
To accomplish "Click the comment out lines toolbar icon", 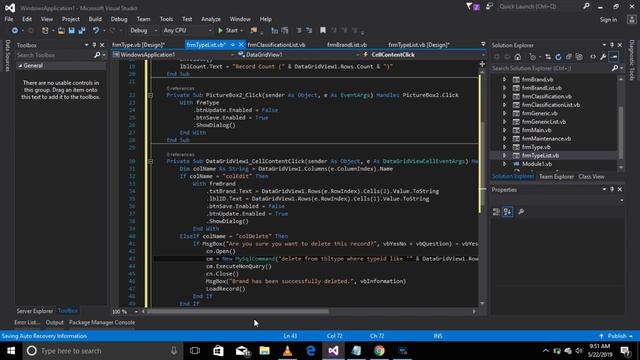I will [299, 31].
